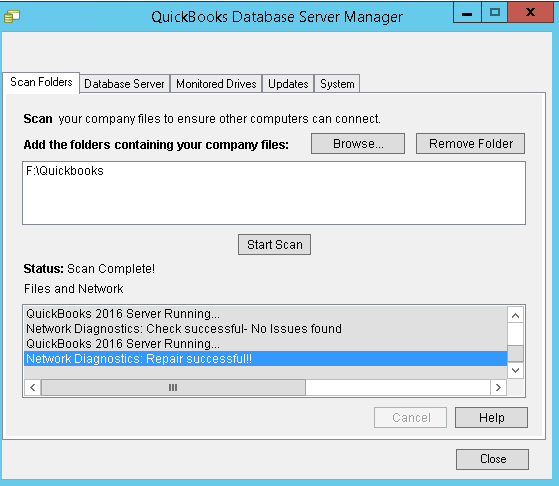Start scanning with the Start Scan button
Viewport: 559px width, 486px height.
coord(275,245)
